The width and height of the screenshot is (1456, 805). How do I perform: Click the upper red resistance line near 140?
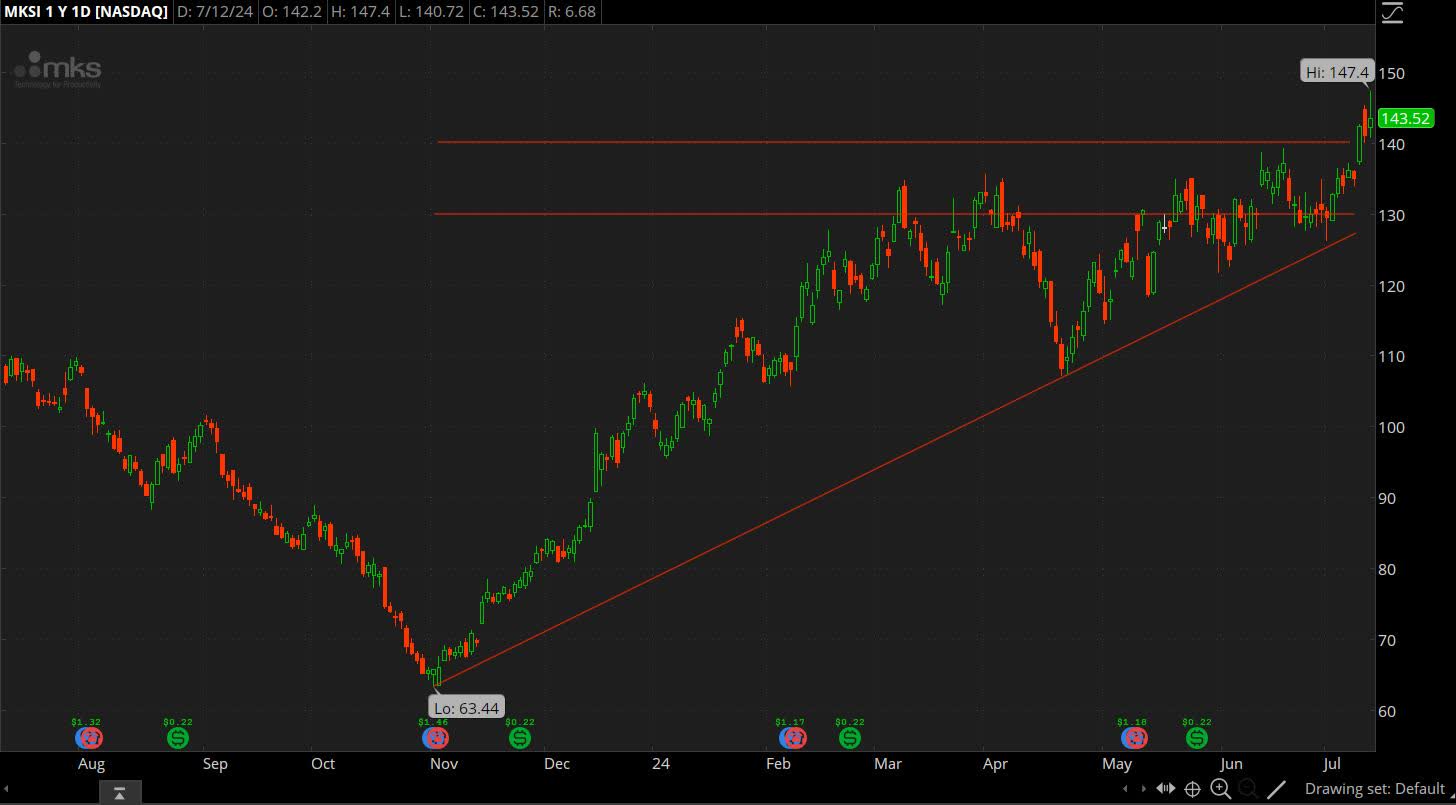pos(900,141)
